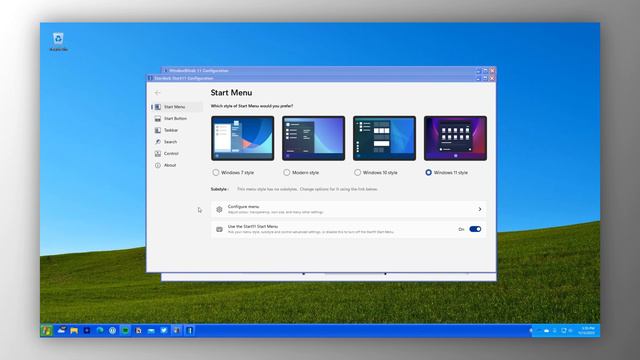Open the weather cloud taskbar icon
Image resolution: width=640 pixels, height=360 pixels.
pos(62,330)
